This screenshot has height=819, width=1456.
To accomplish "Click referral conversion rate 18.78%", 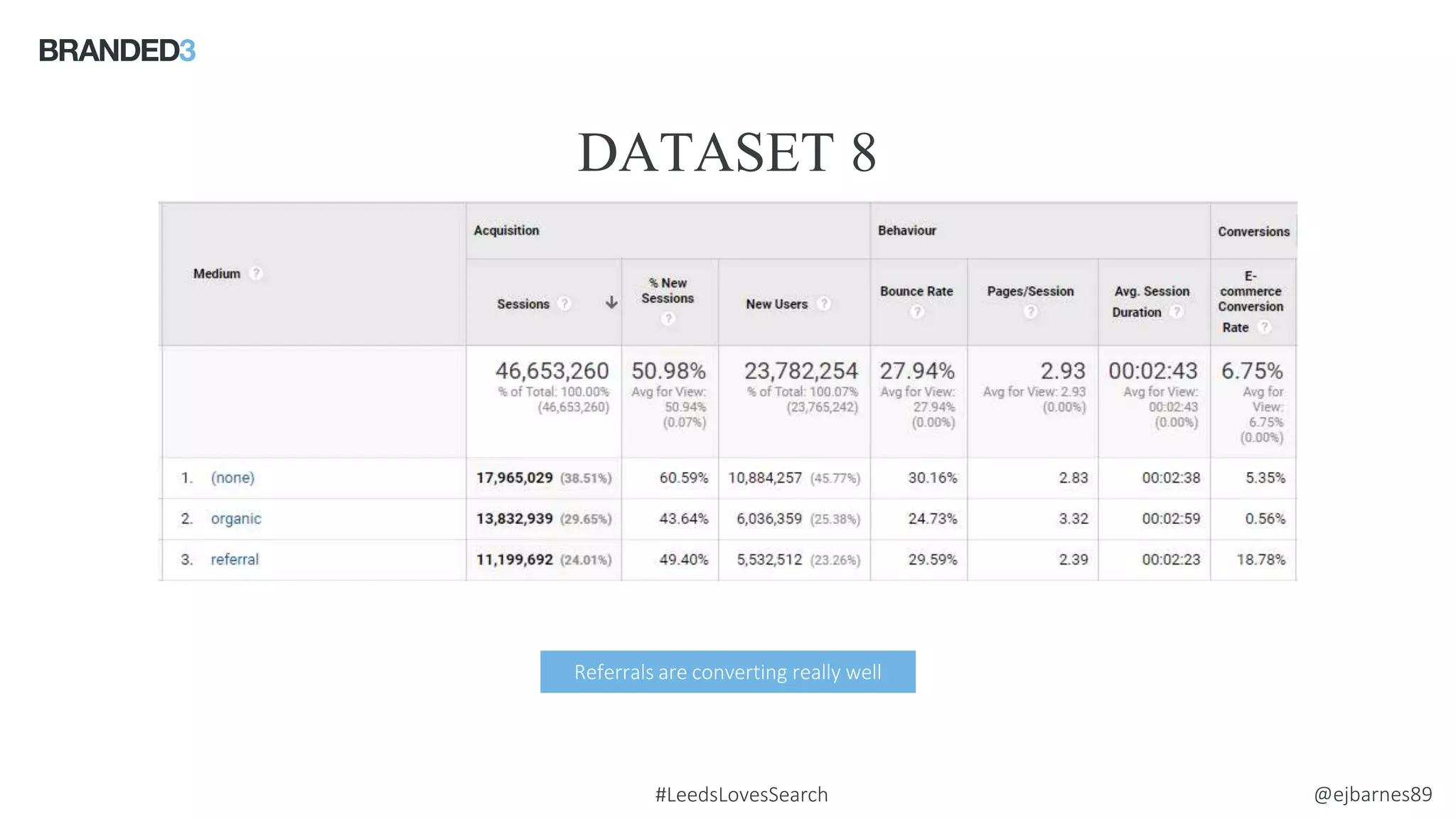I will (x=1260, y=560).
